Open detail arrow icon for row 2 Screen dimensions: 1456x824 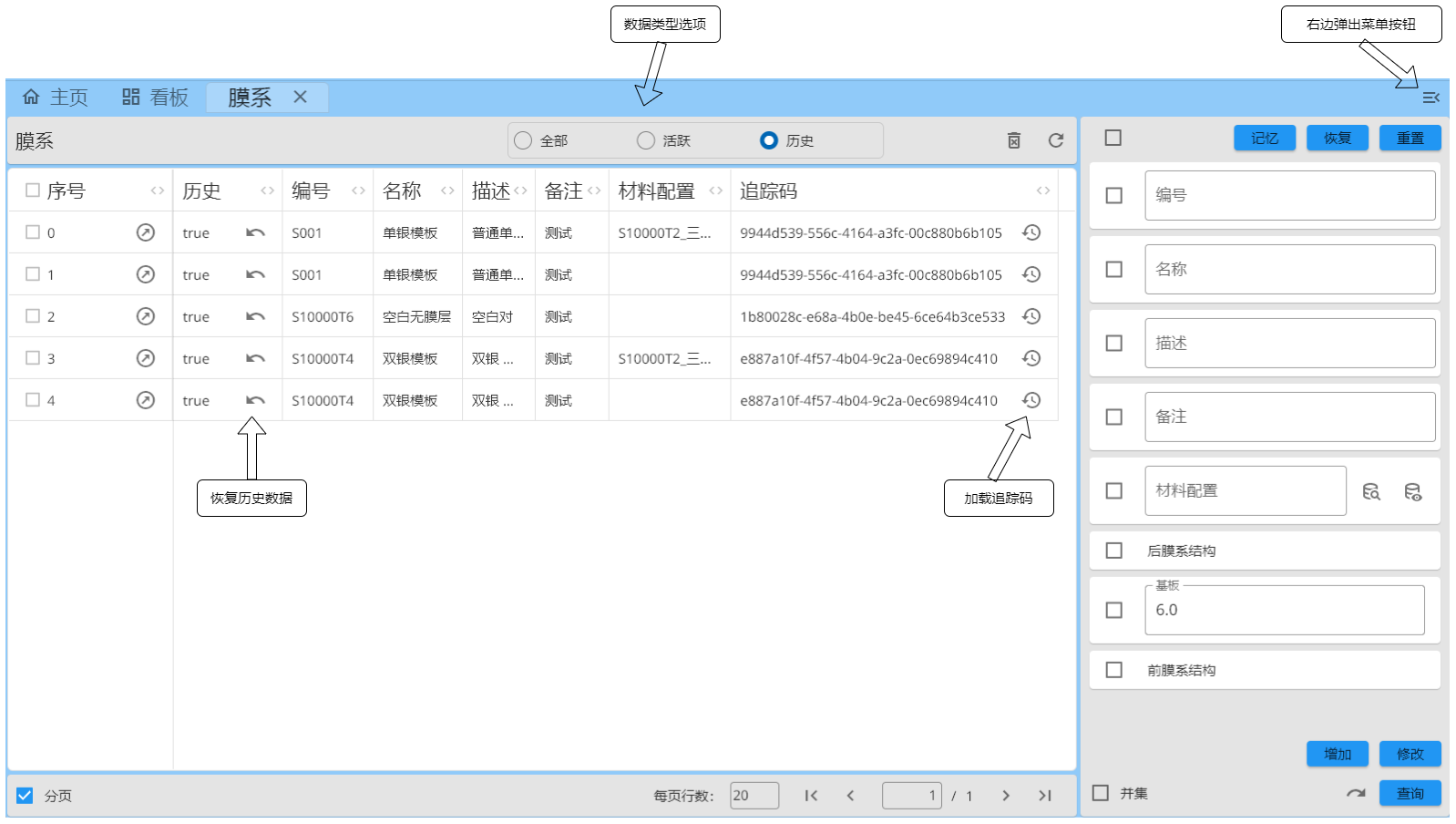point(146,316)
